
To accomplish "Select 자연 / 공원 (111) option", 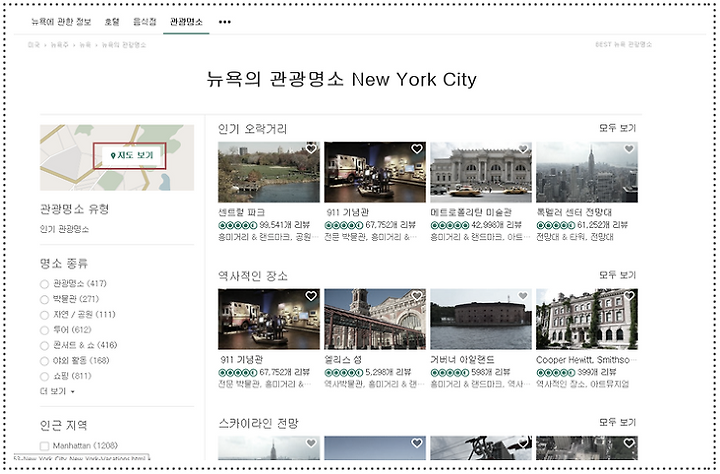I will pos(44,315).
